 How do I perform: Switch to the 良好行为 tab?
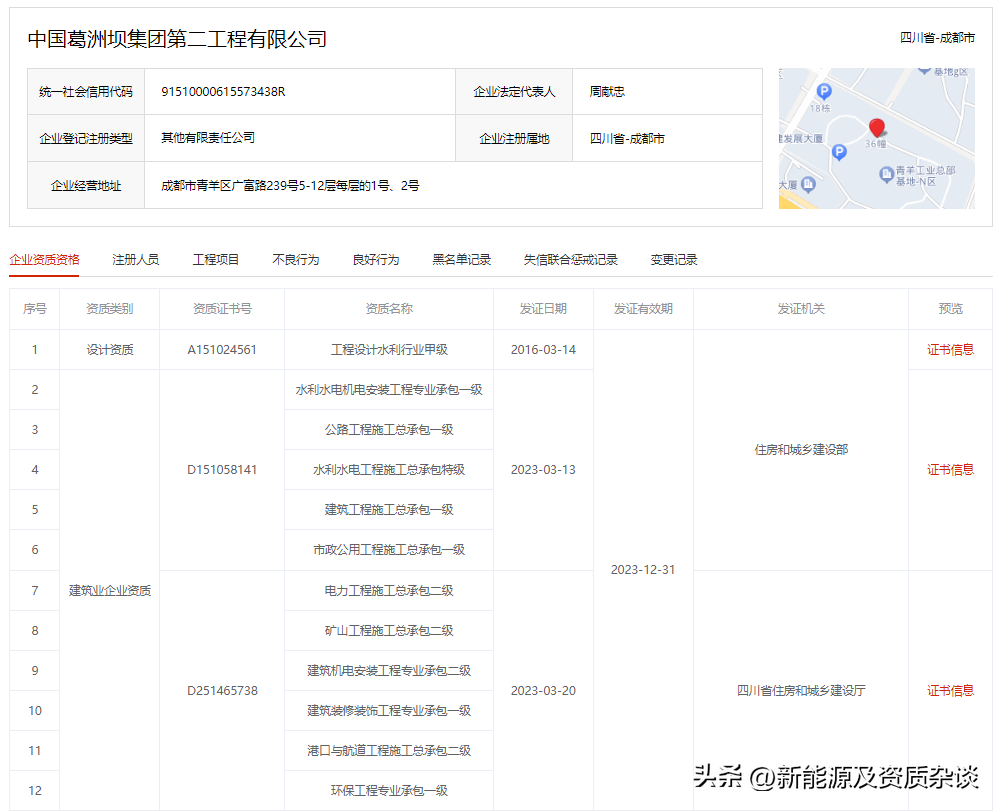[376, 259]
